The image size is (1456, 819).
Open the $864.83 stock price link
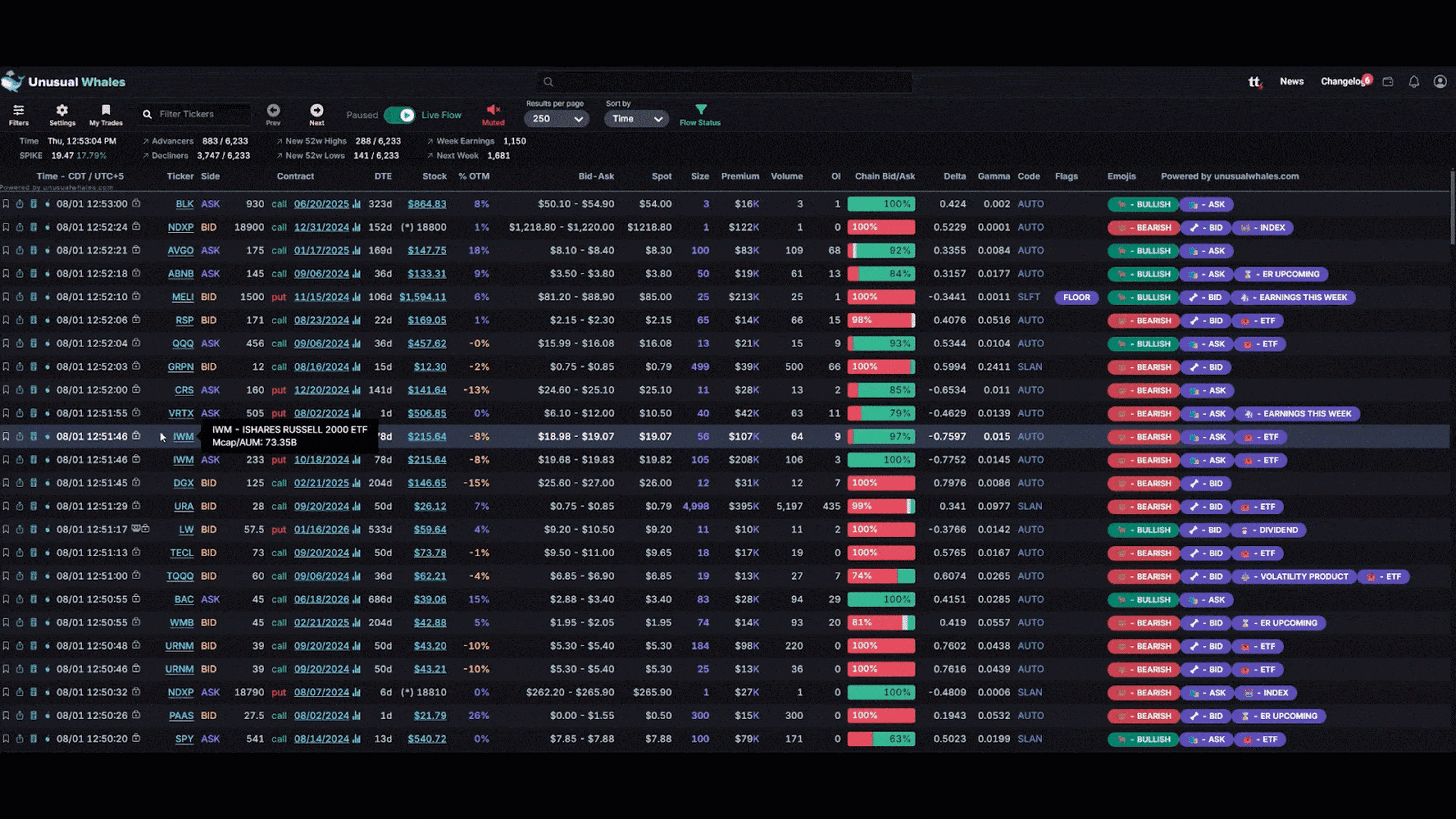[x=427, y=204]
